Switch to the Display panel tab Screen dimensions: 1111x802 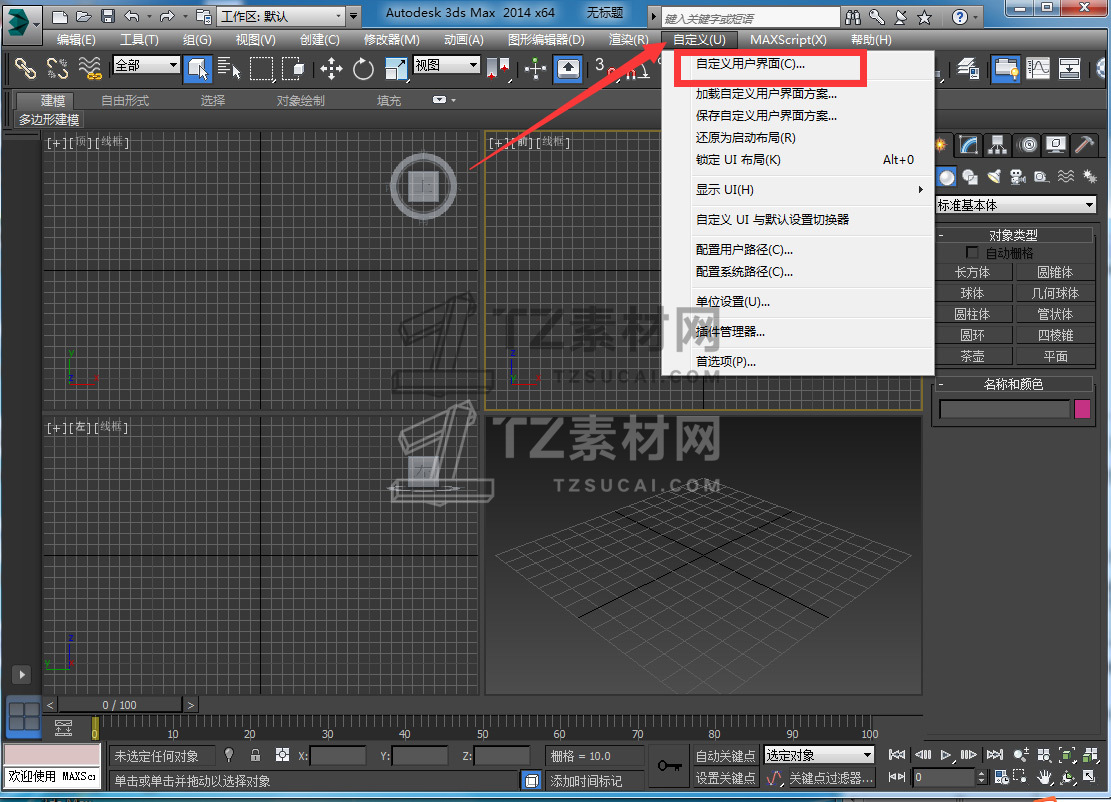click(1056, 145)
